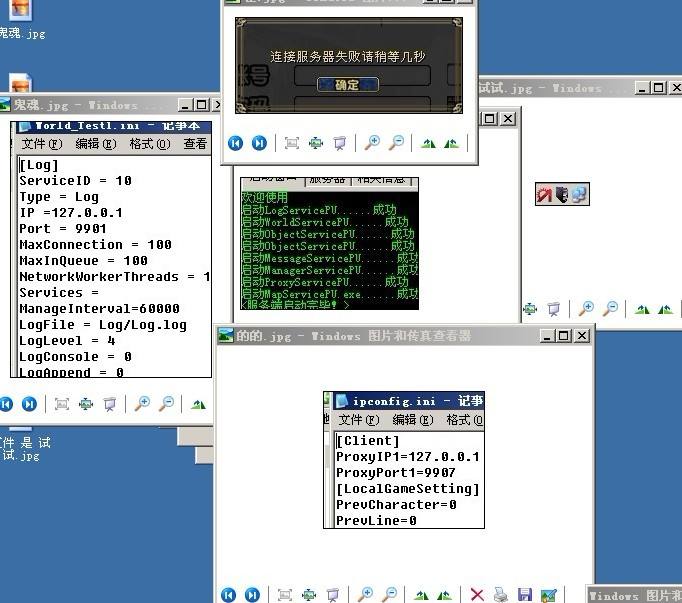Screen dimensions: 682x603
Task: Zoom out on 试试.jpg image
Action: click(611, 308)
